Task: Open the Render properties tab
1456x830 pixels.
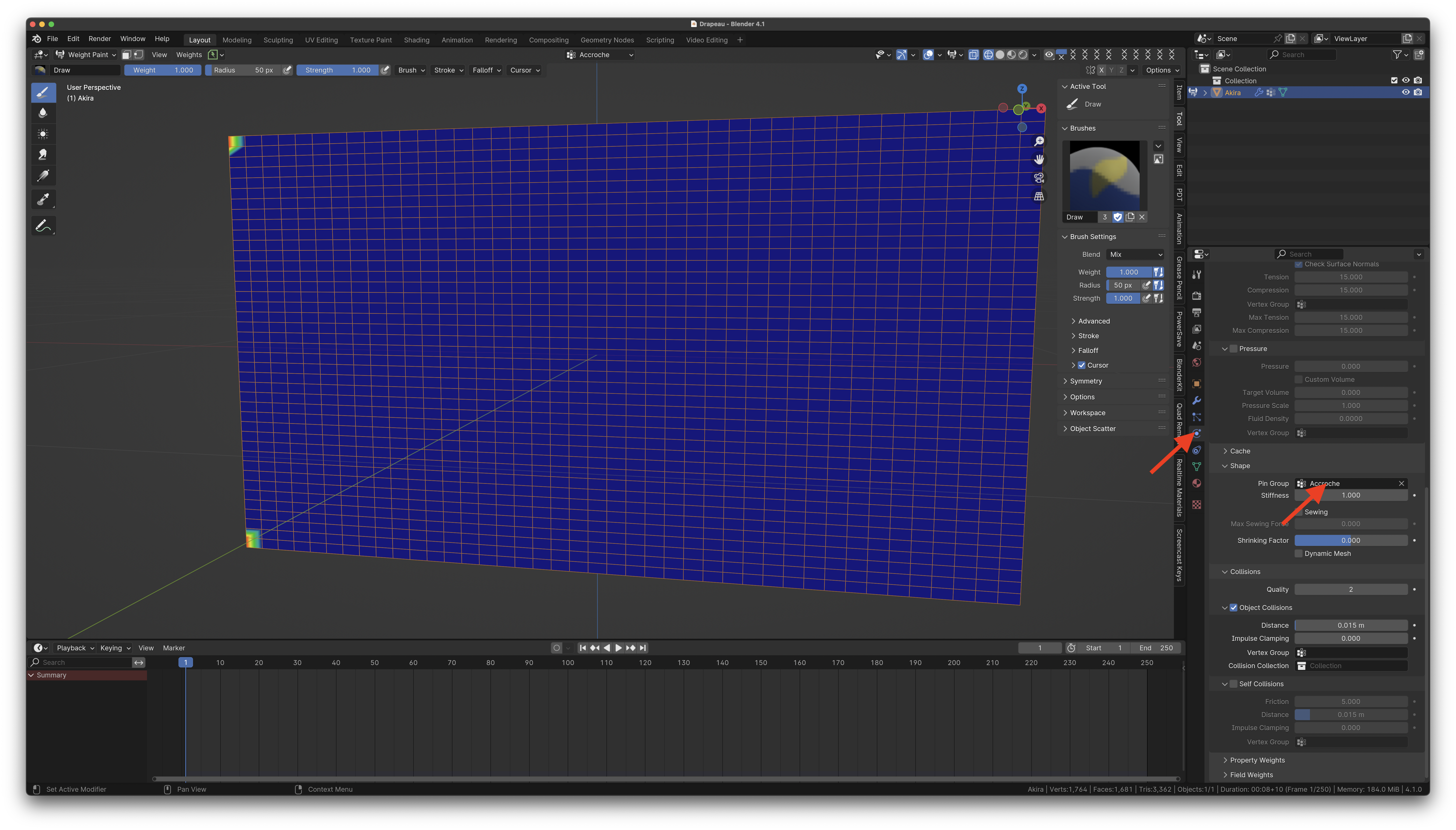Action: [1197, 296]
